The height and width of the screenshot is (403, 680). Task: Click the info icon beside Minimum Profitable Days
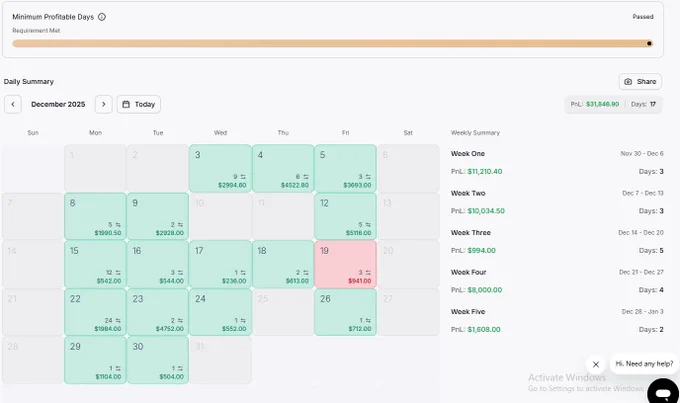tap(102, 17)
